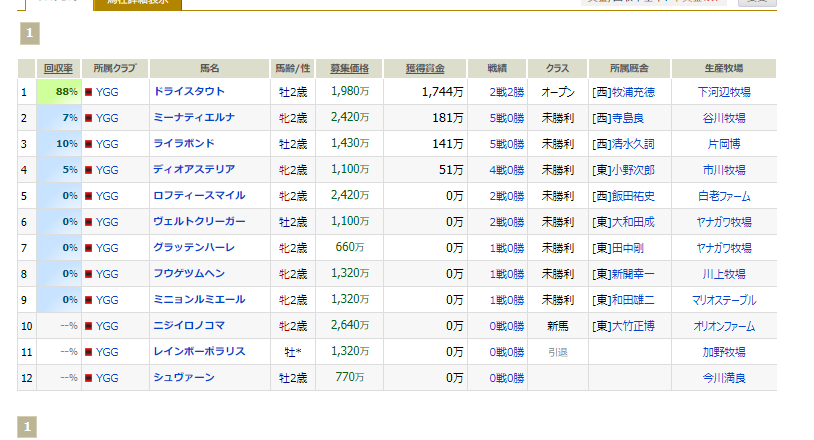Click the YGG club icon beside ライラボンド
The width and height of the screenshot is (814, 440).
click(90, 144)
